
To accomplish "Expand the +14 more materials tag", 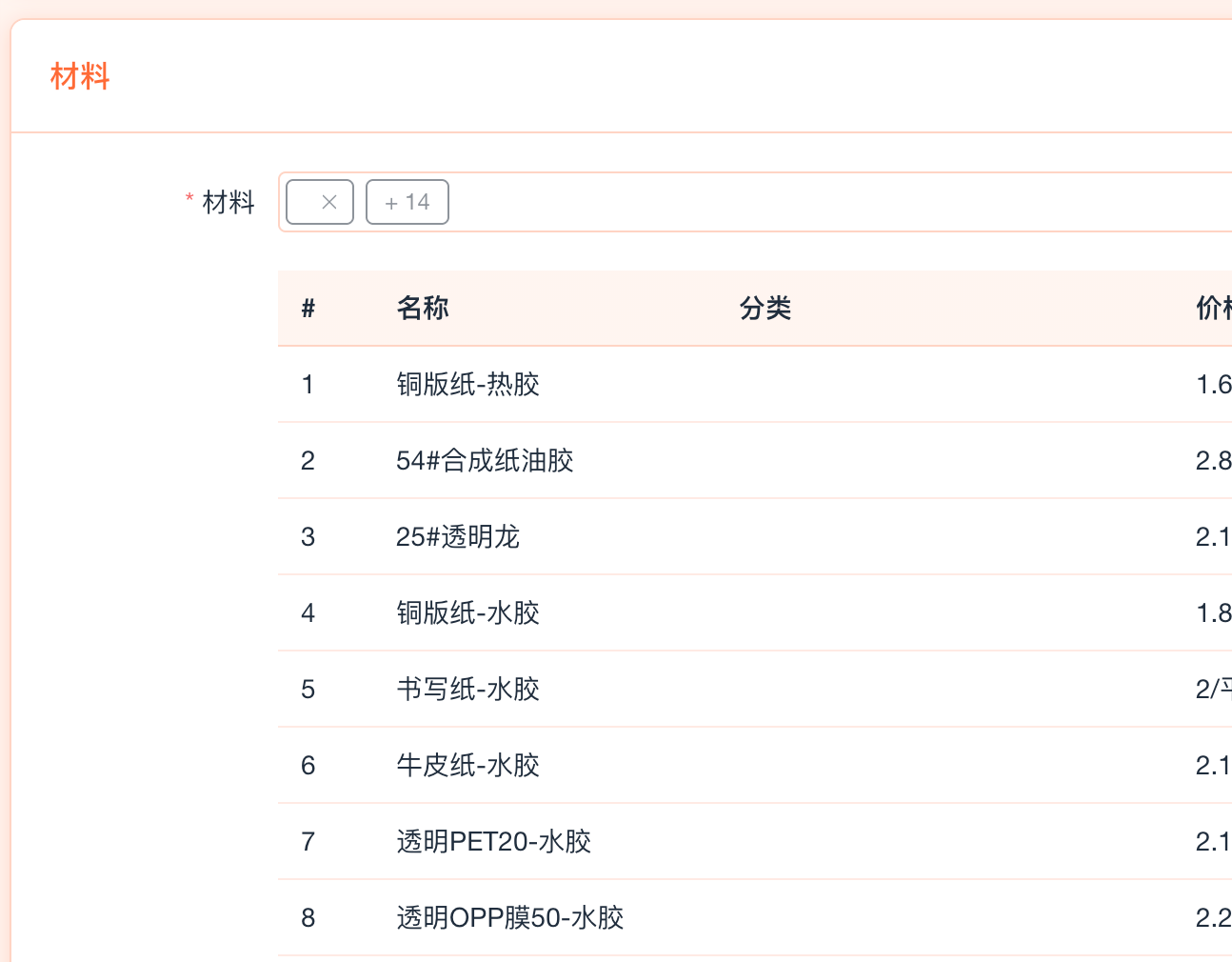I will point(407,202).
